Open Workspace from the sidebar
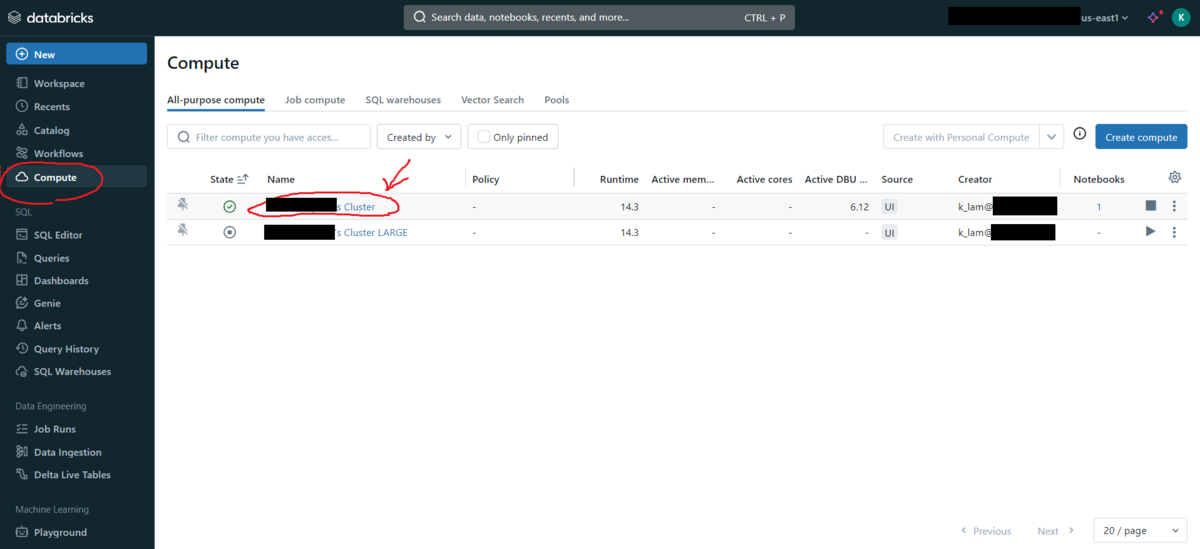Viewport: 1200px width, 549px height. click(59, 84)
